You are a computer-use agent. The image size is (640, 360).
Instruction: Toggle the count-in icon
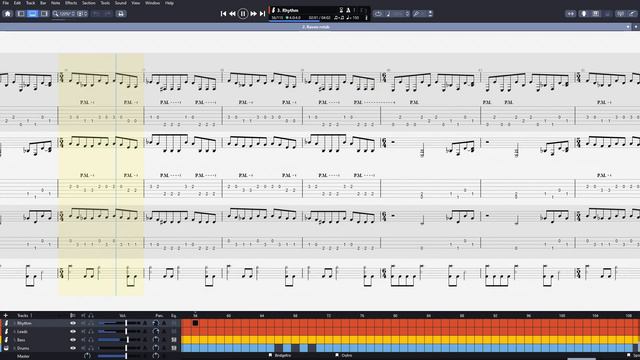click(341, 10)
